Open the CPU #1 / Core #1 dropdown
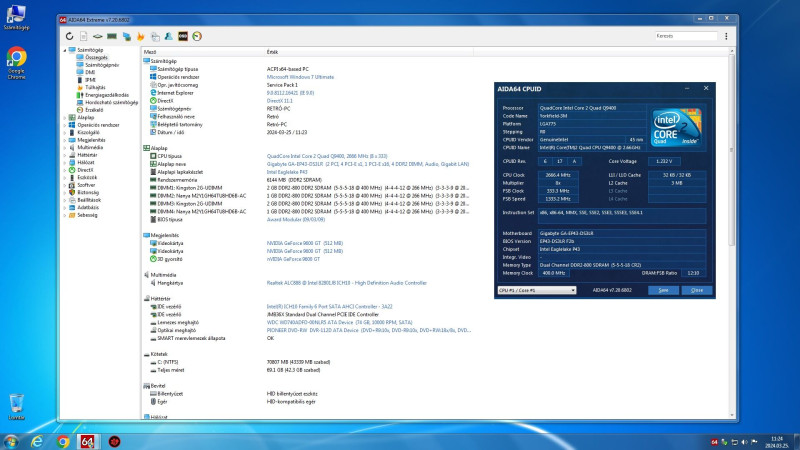The height and width of the screenshot is (450, 800). [536, 290]
